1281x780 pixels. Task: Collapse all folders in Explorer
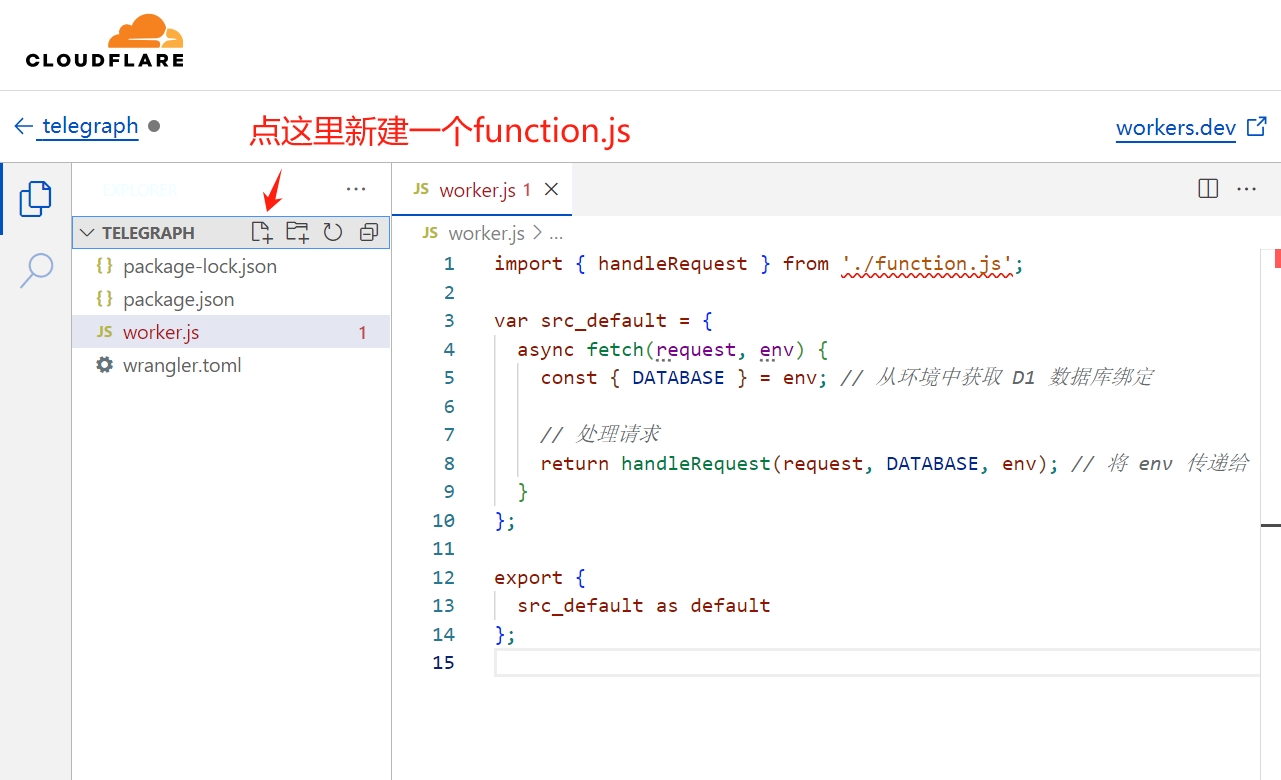(369, 232)
